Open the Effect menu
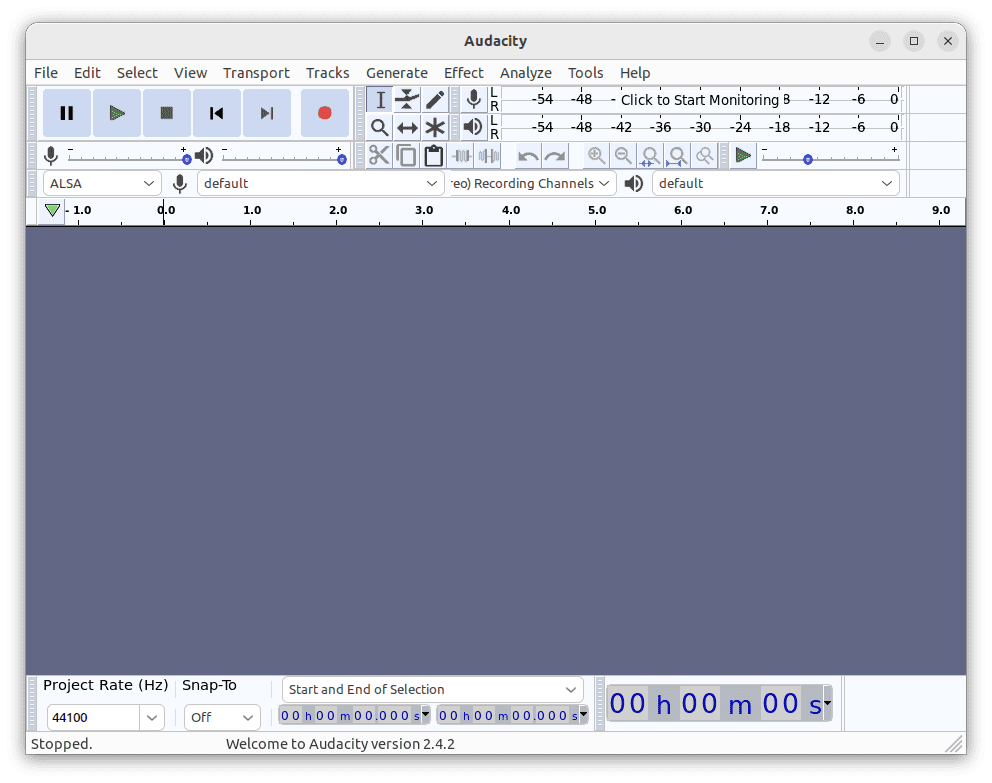This screenshot has height=783, width=992. point(463,72)
